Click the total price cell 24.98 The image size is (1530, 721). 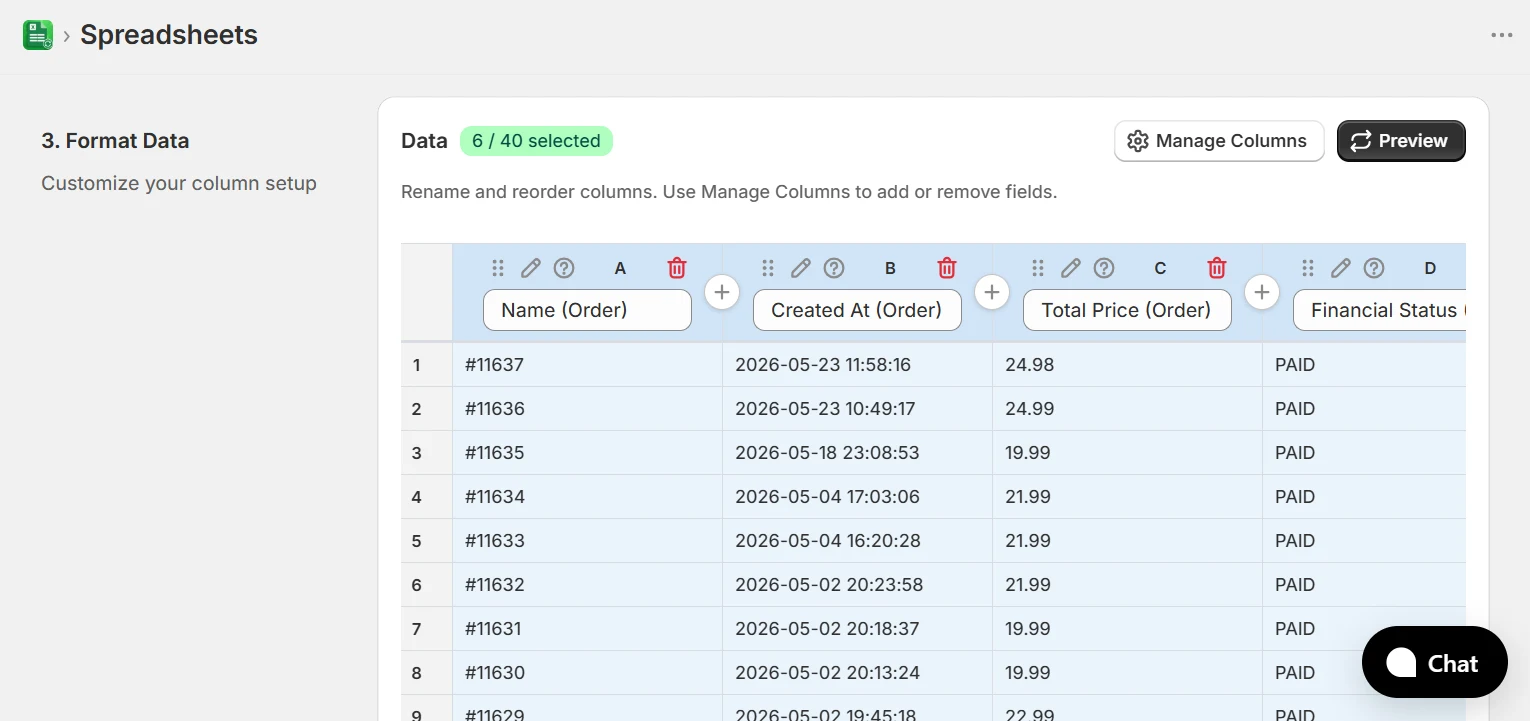click(1127, 365)
